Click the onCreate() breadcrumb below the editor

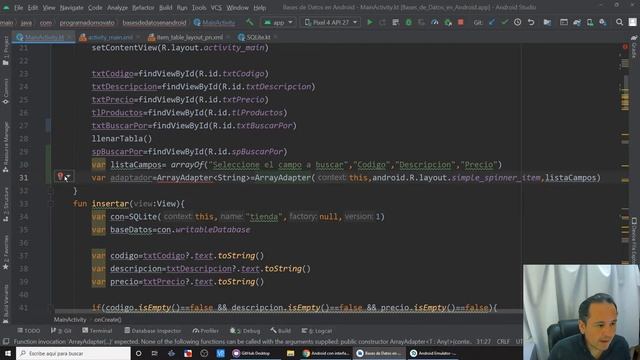point(108,320)
